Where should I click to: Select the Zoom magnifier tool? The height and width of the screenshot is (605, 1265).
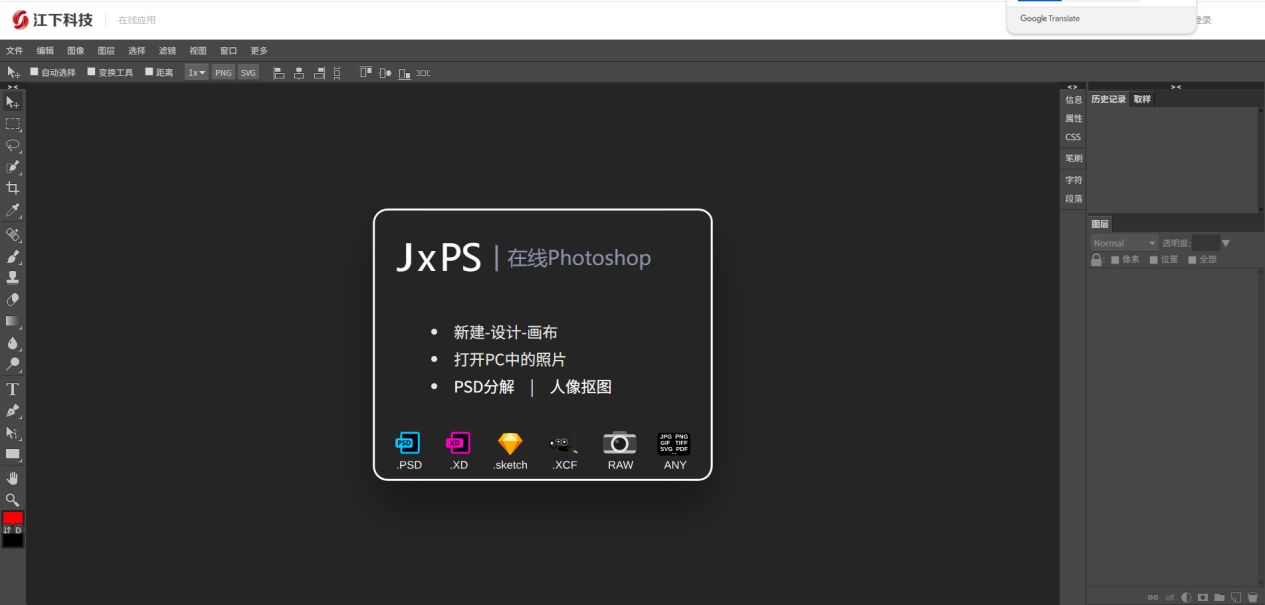pyautogui.click(x=13, y=499)
